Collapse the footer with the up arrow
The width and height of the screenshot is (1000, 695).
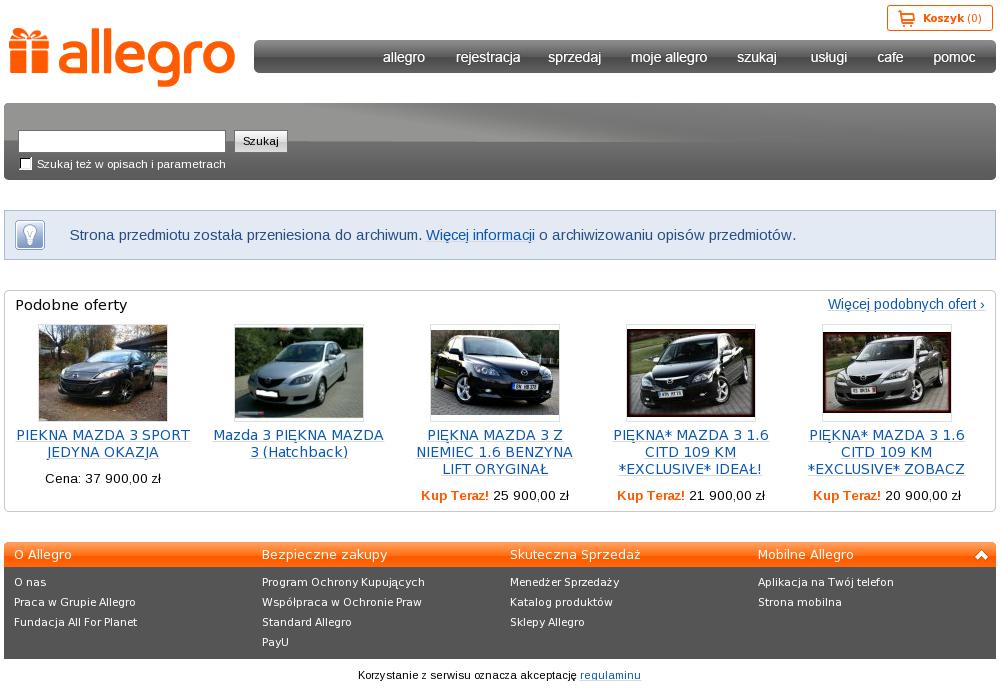tap(982, 555)
